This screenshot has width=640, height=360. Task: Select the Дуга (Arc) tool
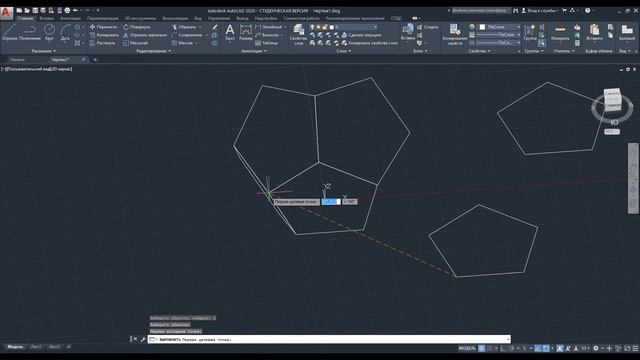click(65, 32)
